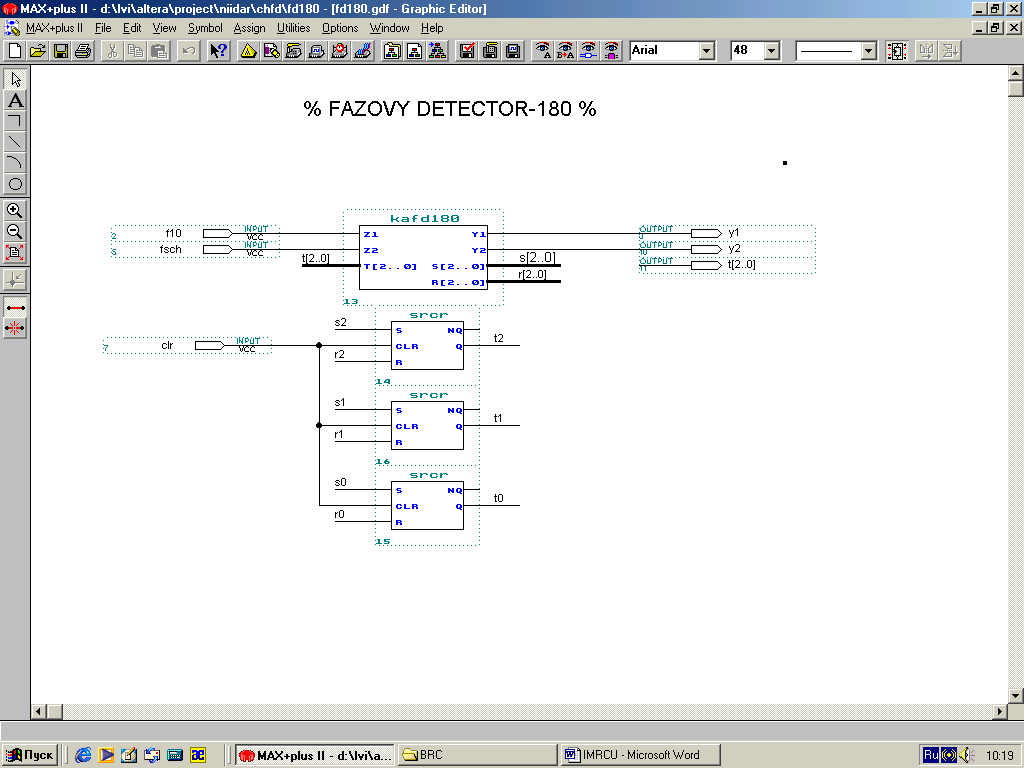Screen dimensions: 1024x768
Task: Click the Fit in Window tool
Action: (15, 252)
